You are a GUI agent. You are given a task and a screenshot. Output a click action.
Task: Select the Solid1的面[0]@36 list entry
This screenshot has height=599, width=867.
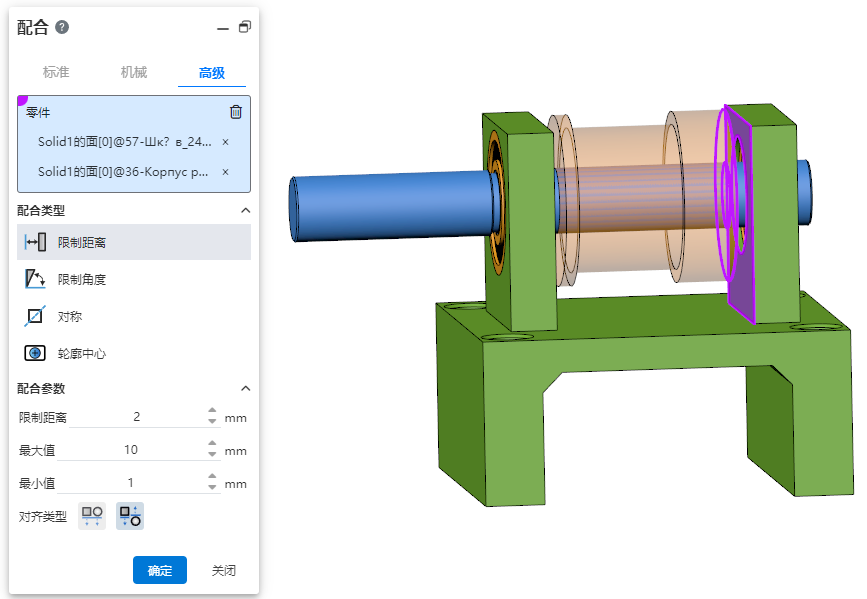pyautogui.click(x=123, y=172)
